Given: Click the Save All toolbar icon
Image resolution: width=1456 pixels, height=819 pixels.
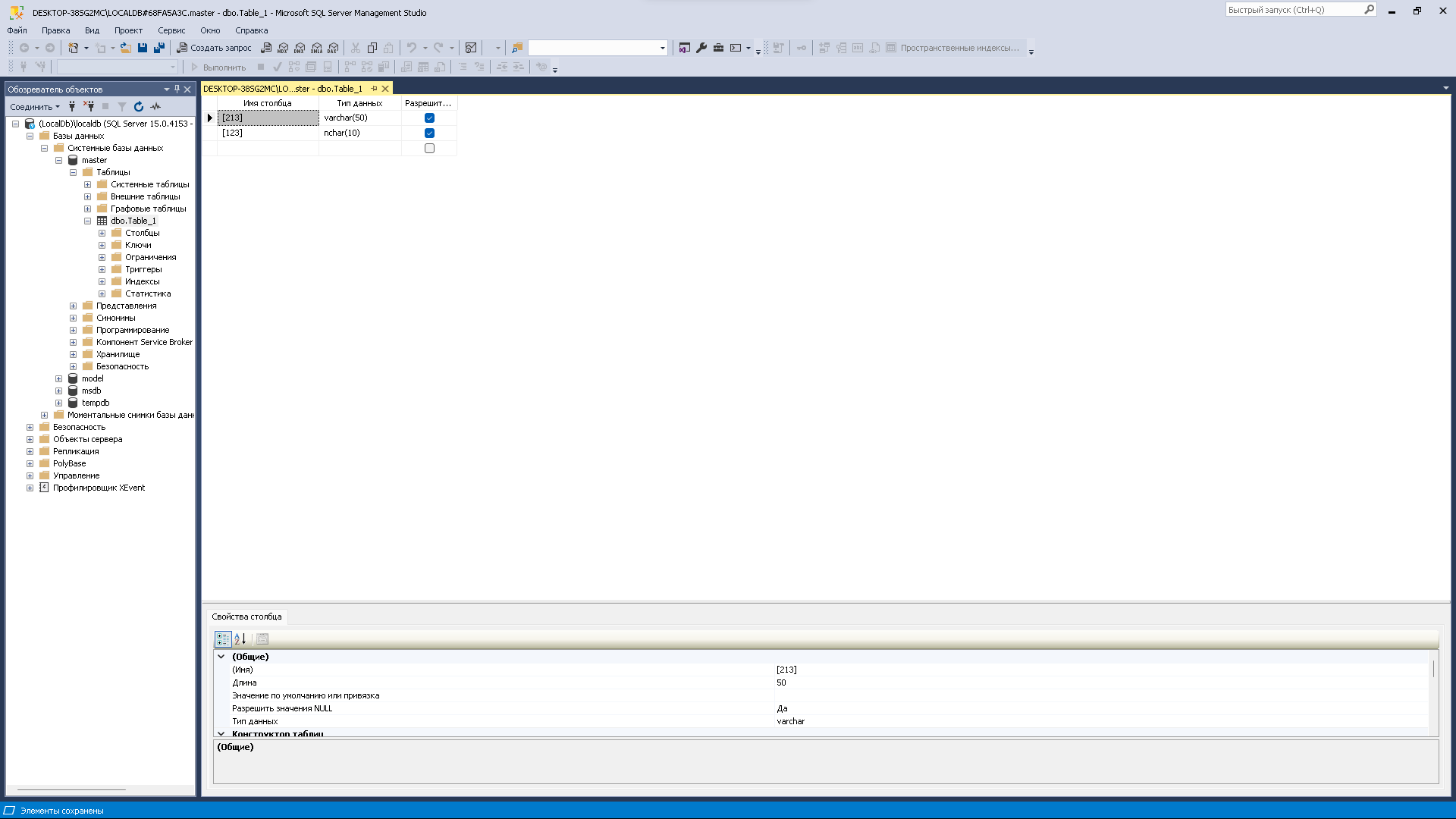Looking at the screenshot, I should click(x=159, y=48).
